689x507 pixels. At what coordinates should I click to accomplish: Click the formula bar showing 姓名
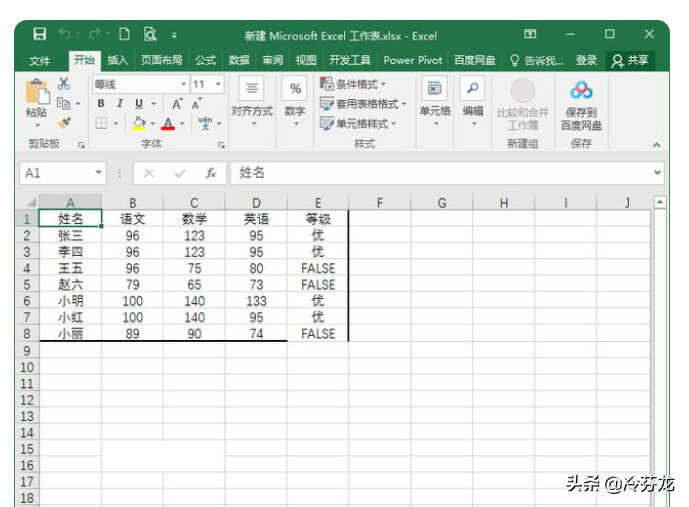442,173
